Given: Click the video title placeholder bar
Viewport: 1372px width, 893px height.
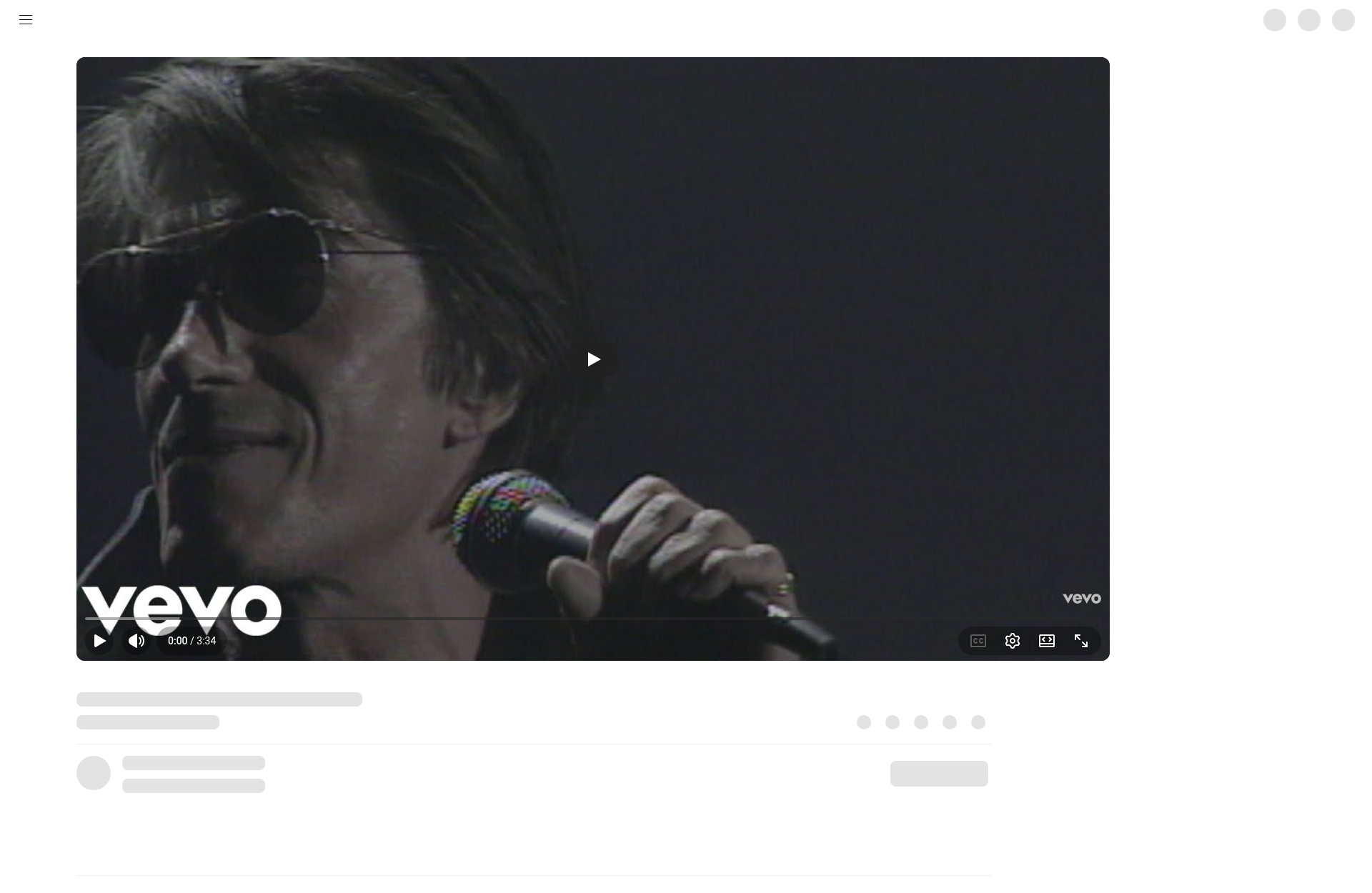Looking at the screenshot, I should pos(219,699).
